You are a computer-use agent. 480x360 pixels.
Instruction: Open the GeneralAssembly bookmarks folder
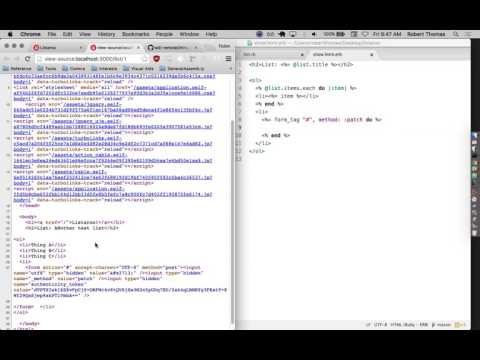[x=182, y=68]
